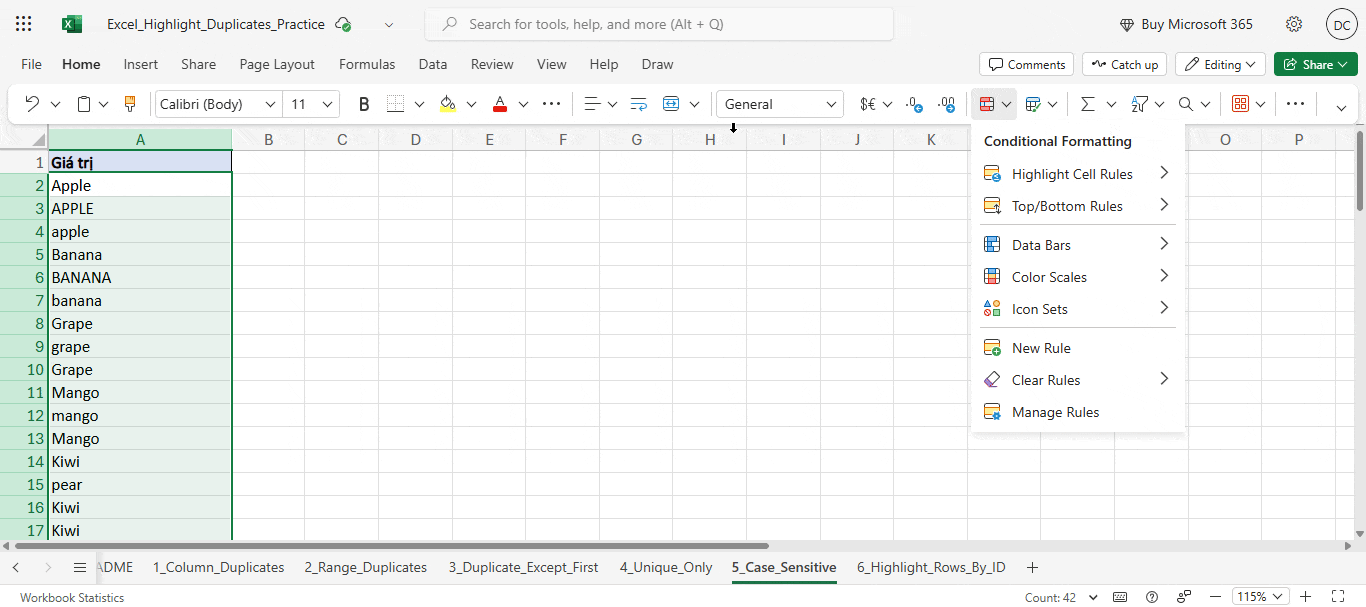
Task: Click the search for tools box
Action: point(659,24)
